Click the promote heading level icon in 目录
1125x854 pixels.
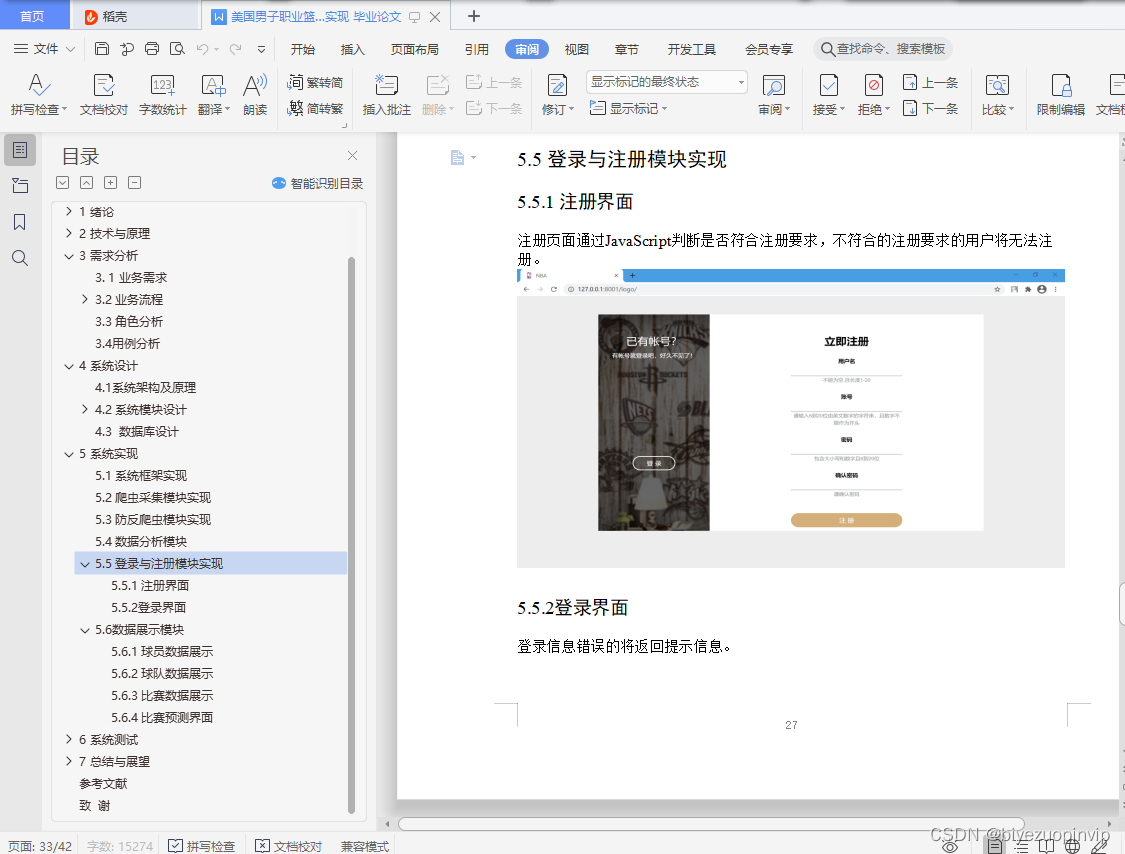110,182
